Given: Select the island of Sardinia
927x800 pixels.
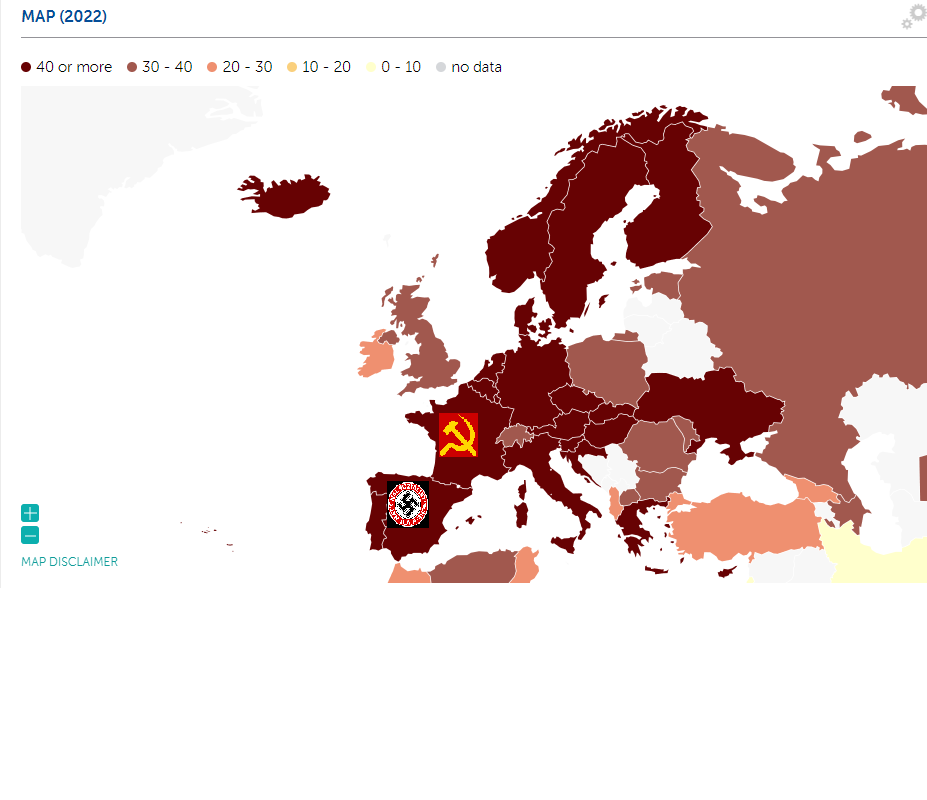Looking at the screenshot, I should click(521, 514).
